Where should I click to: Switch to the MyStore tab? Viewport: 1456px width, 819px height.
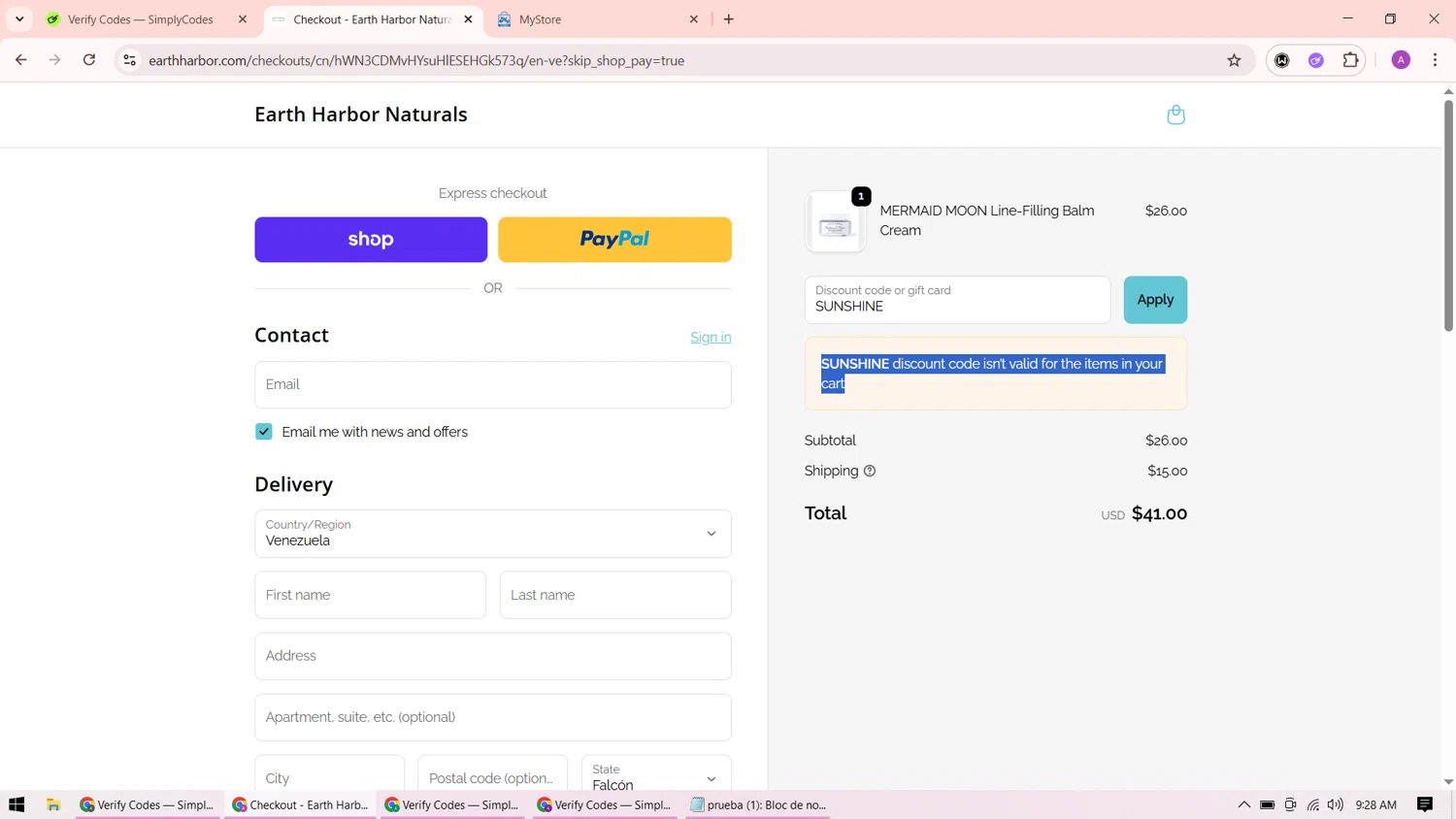click(x=540, y=19)
